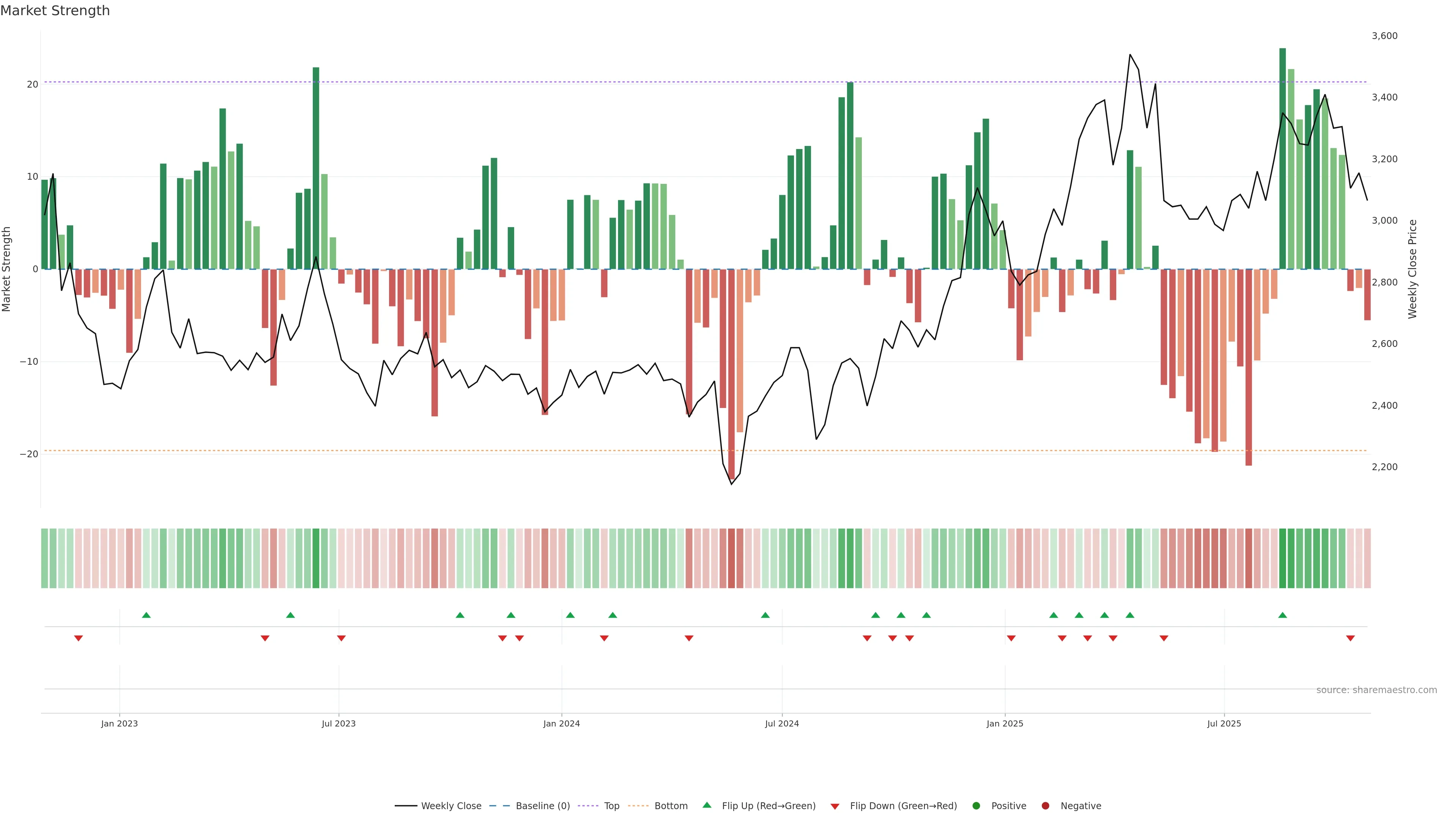Open the source: sharemaestro.com link
Screen dimensions: 1456x819
point(1376,690)
